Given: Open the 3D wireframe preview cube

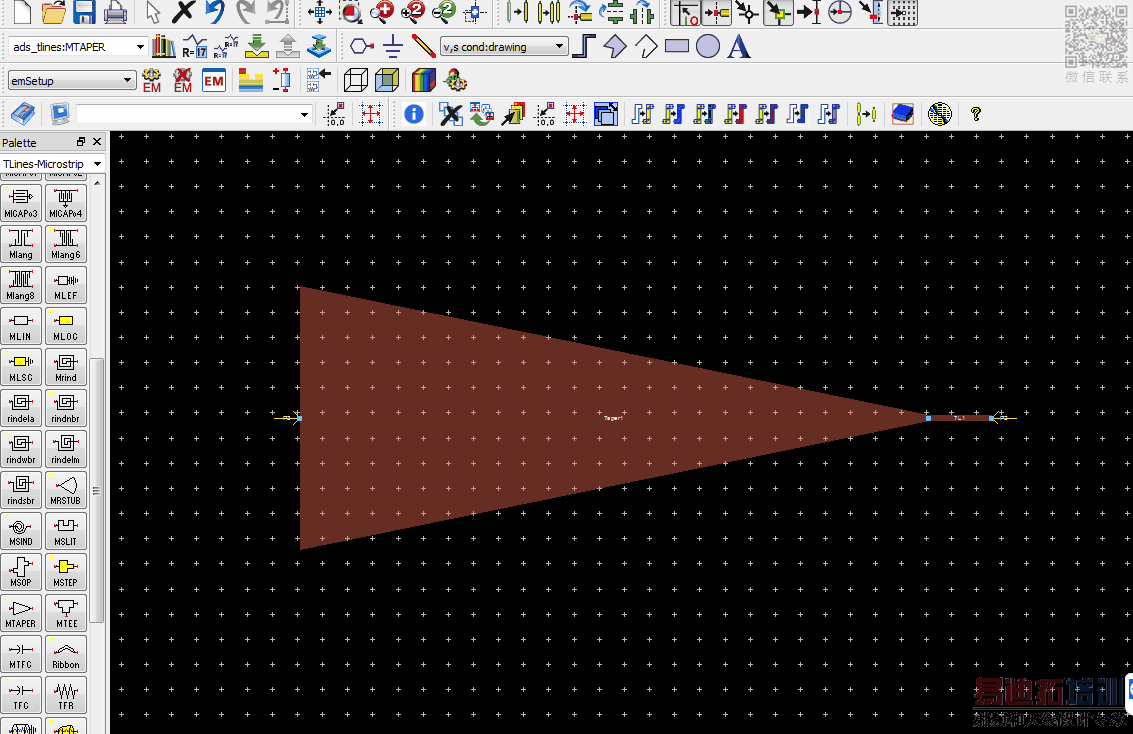Looking at the screenshot, I should click(x=356, y=80).
